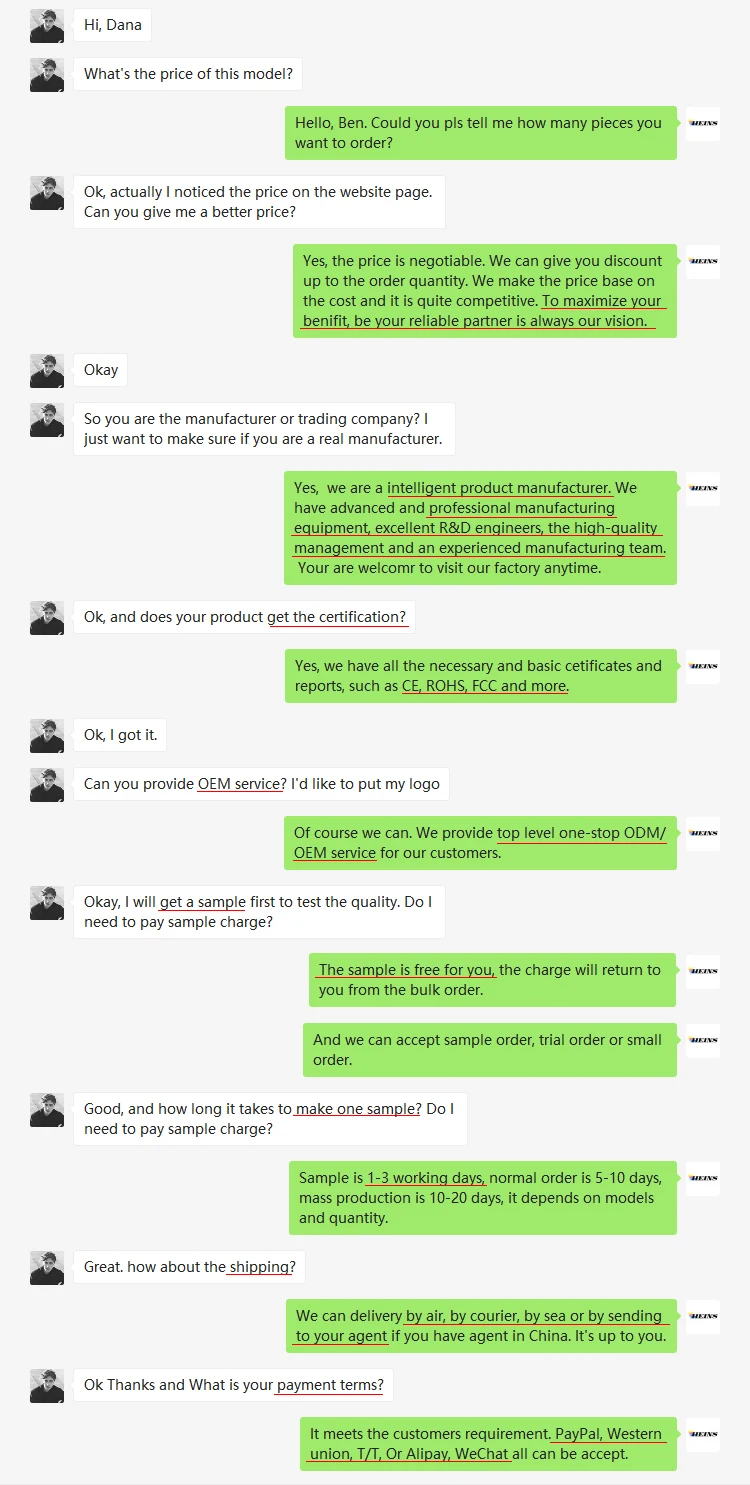Click the underlined "The sample is free for you" text

(x=406, y=970)
